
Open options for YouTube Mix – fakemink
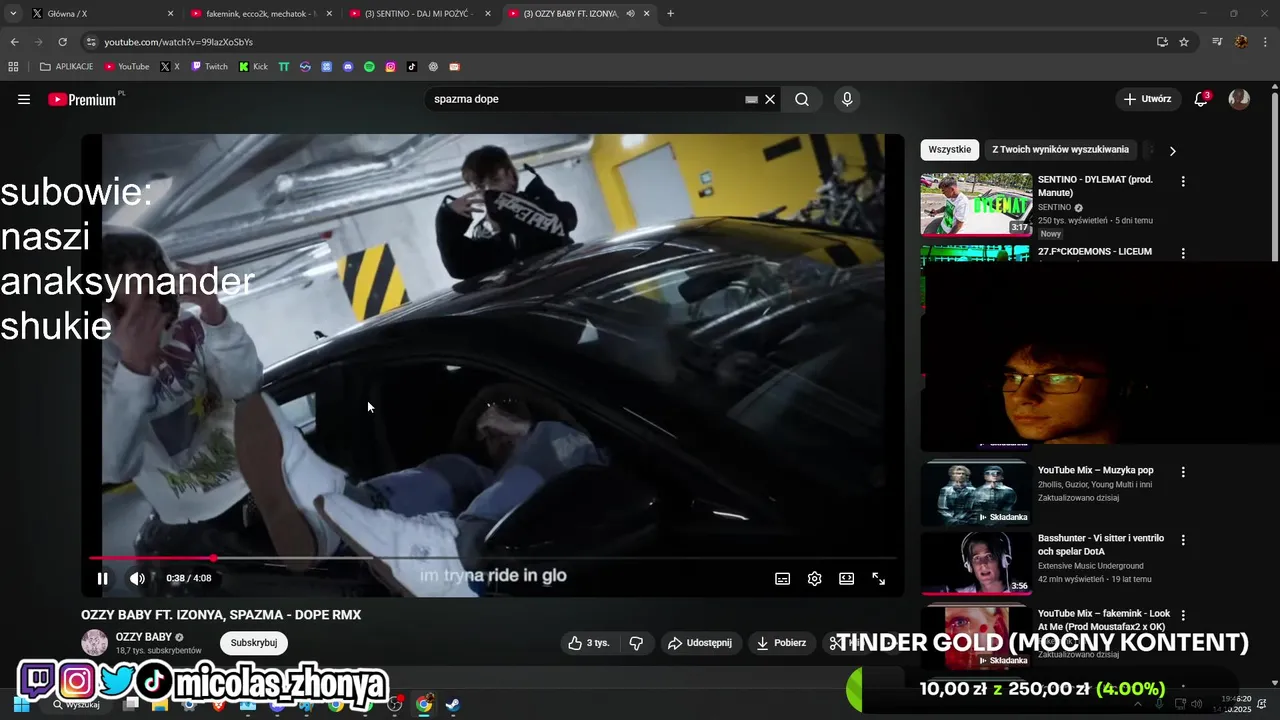pos(1183,616)
